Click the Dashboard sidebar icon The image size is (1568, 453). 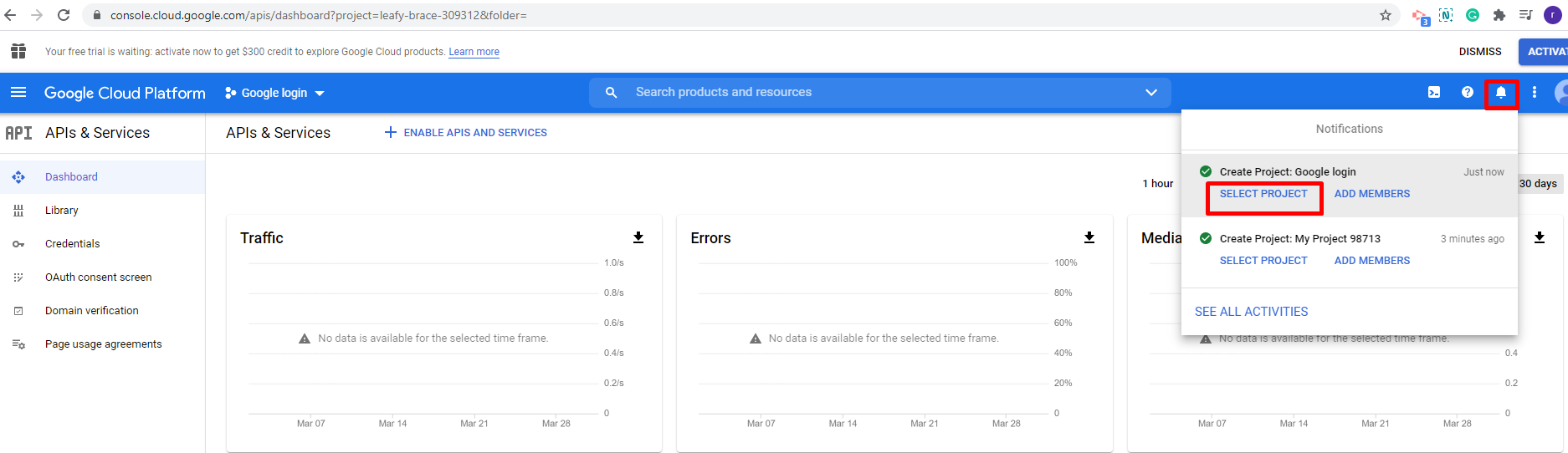click(x=18, y=177)
